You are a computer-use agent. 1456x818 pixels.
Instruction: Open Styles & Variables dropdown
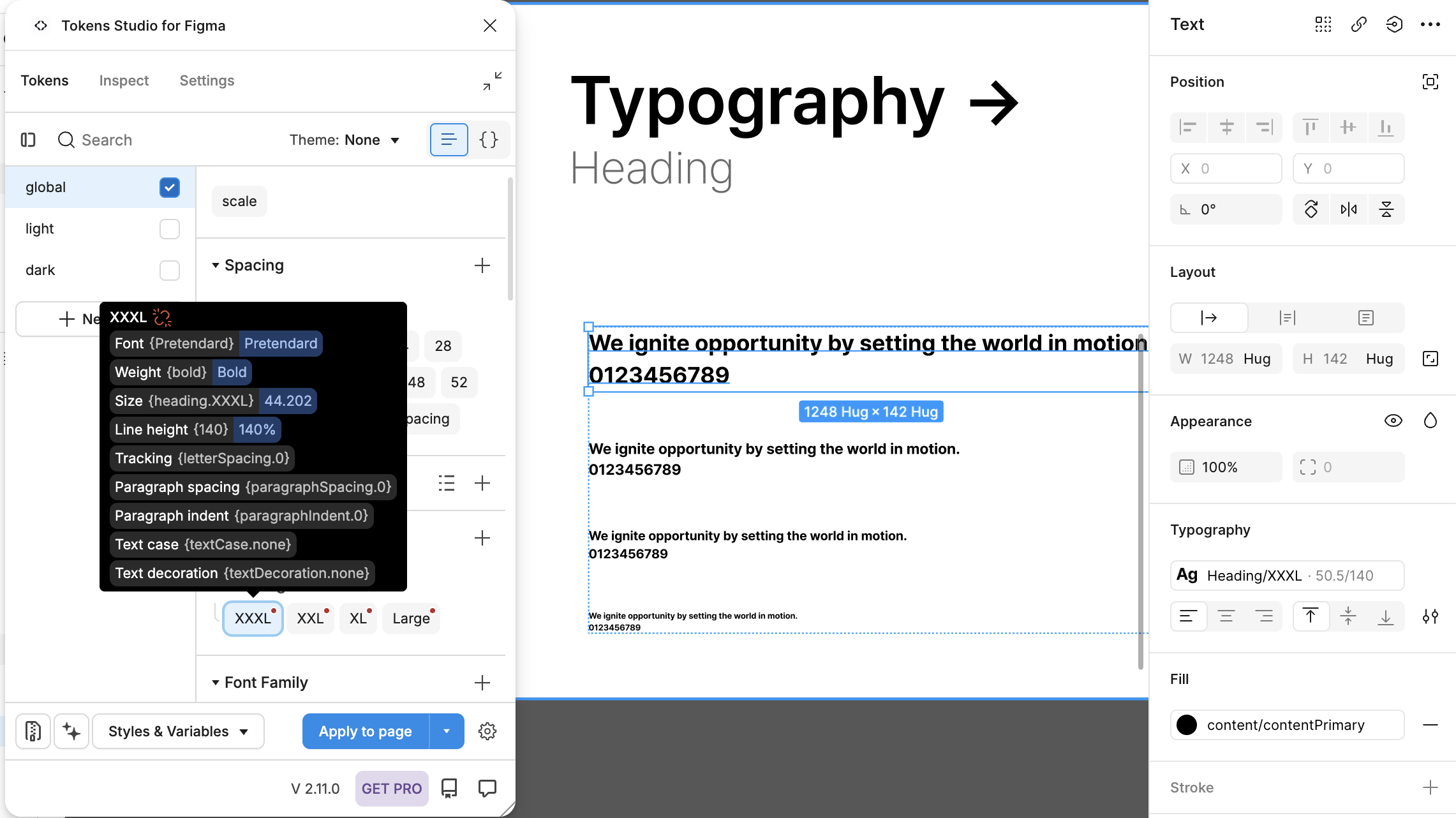[178, 731]
